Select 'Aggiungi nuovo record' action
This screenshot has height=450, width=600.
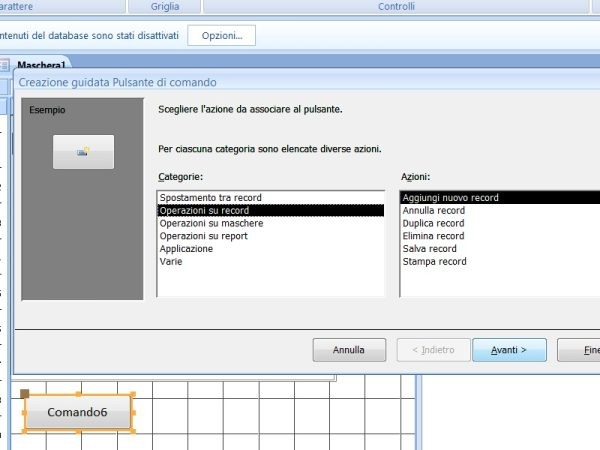click(x=450, y=198)
